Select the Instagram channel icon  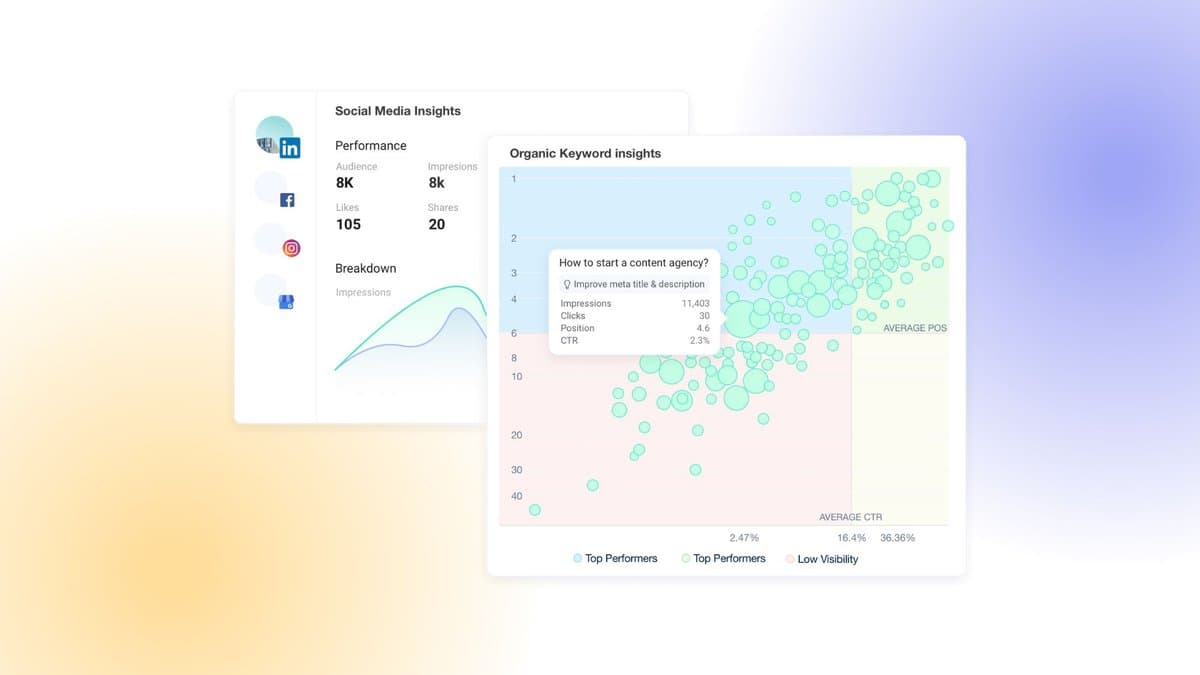coord(291,247)
